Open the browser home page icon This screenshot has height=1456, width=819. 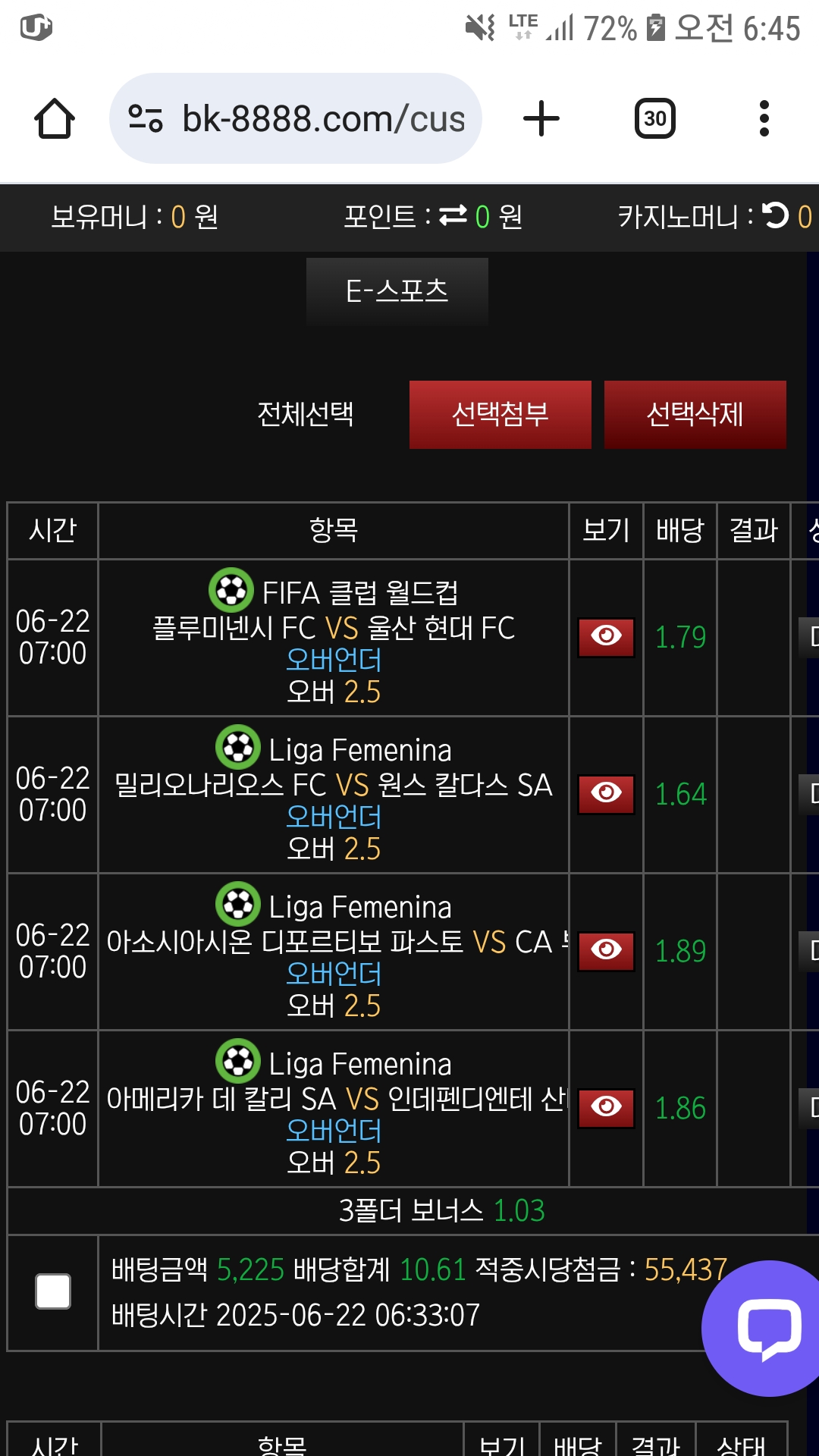[55, 119]
